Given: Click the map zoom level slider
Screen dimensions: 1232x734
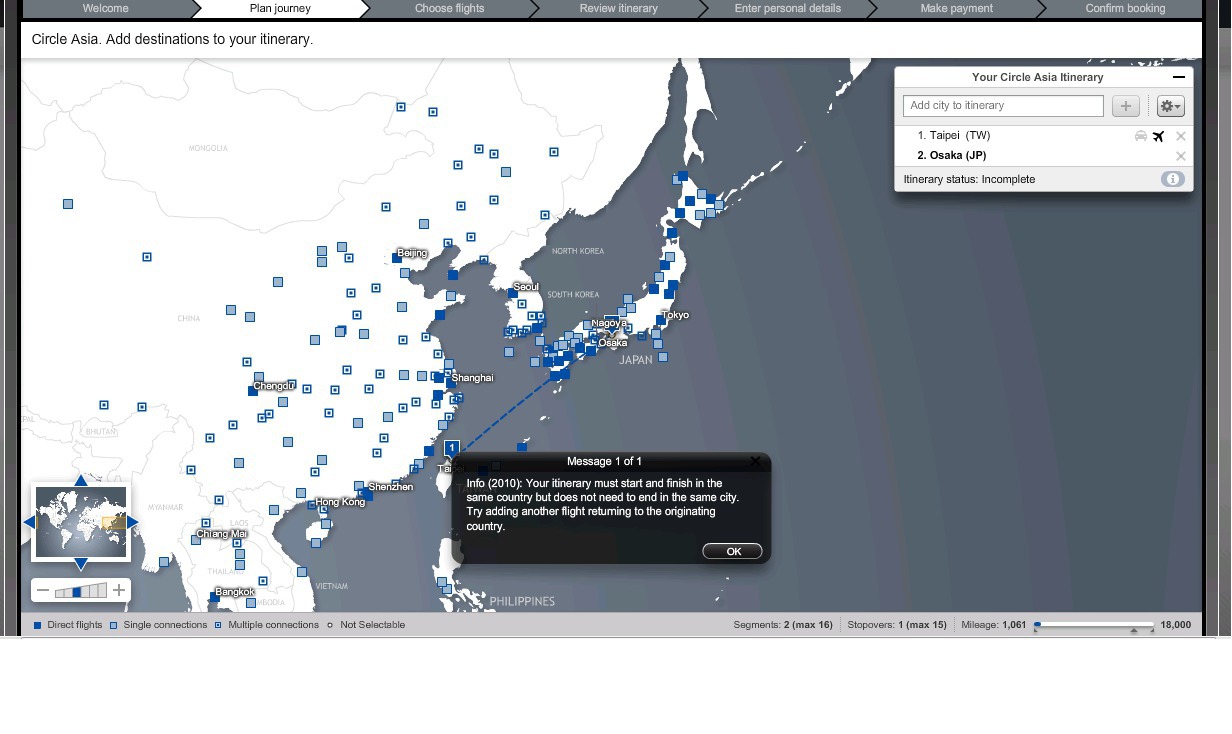Looking at the screenshot, I should 81,591.
